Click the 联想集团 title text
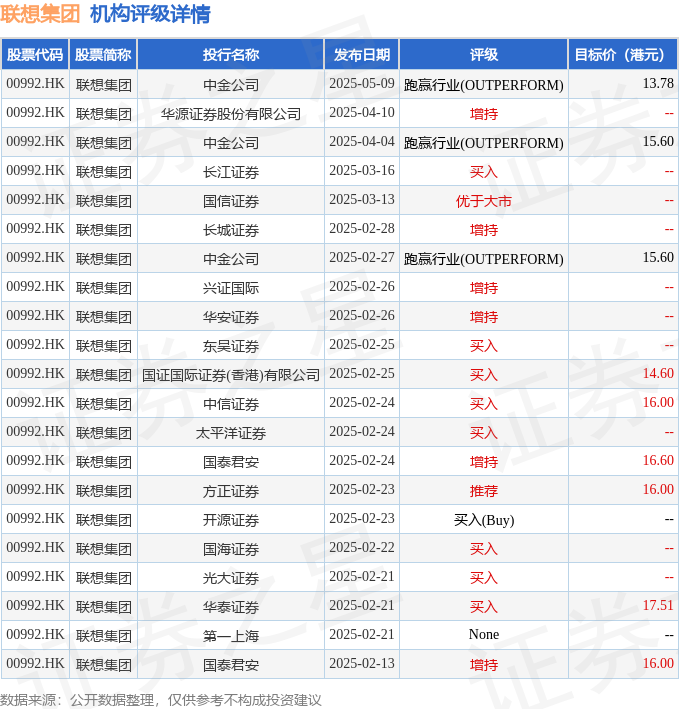Image resolution: width=679 pixels, height=709 pixels. pos(40,14)
